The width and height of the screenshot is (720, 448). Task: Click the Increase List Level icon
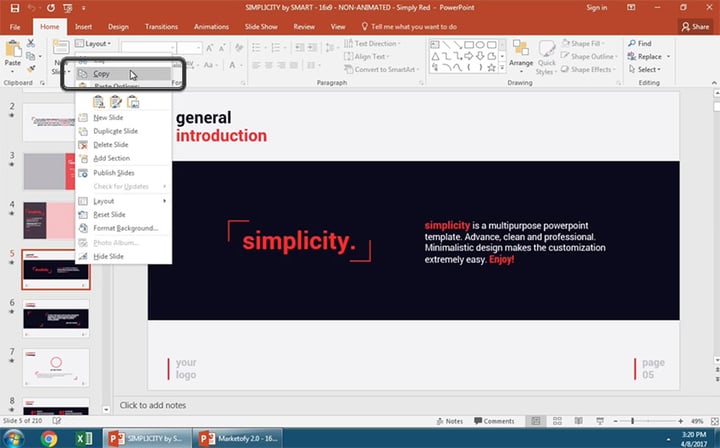click(312, 48)
